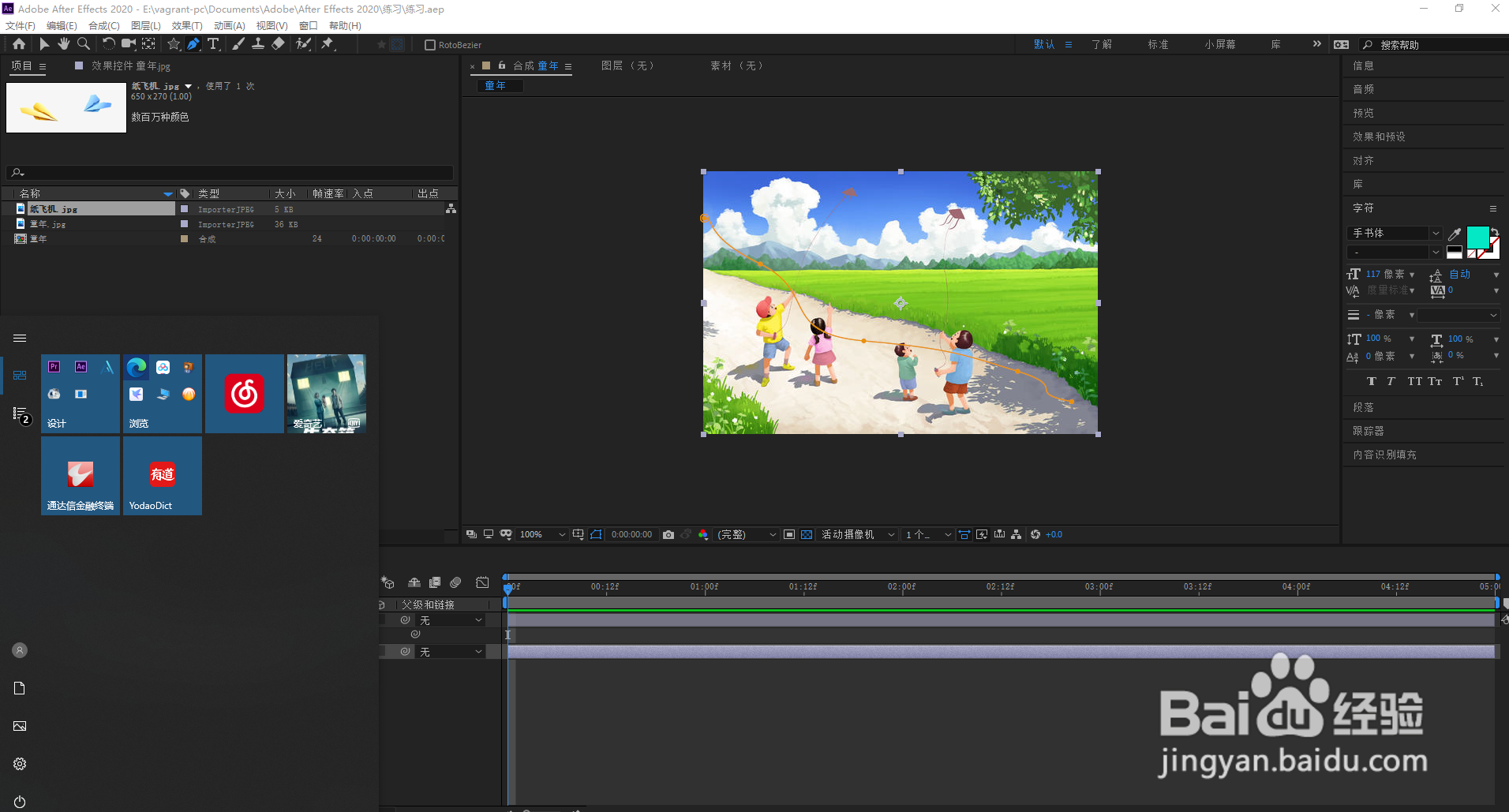Image resolution: width=1509 pixels, height=812 pixels.
Task: Click the teal fill color swatch
Action: tap(1477, 237)
